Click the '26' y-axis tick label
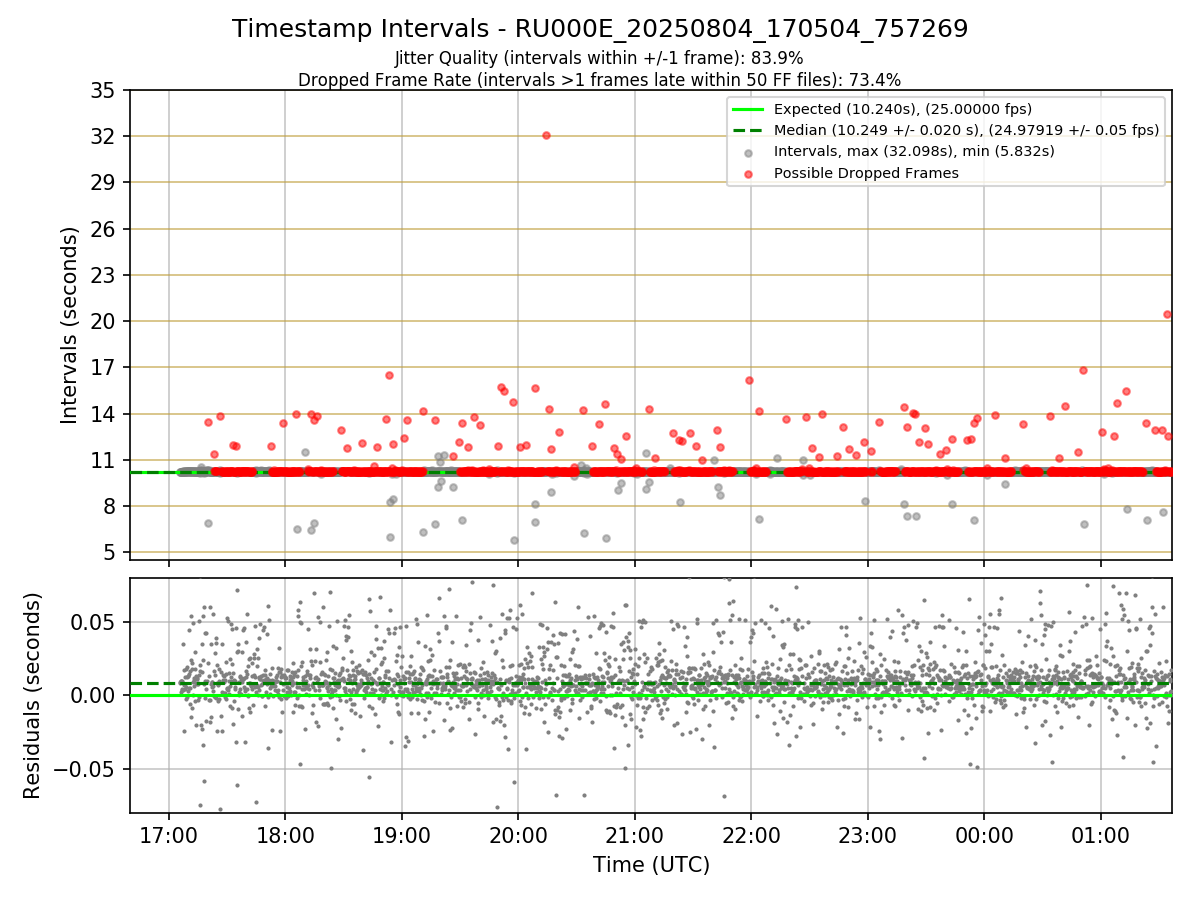This screenshot has width=1200, height=900. pos(104,229)
